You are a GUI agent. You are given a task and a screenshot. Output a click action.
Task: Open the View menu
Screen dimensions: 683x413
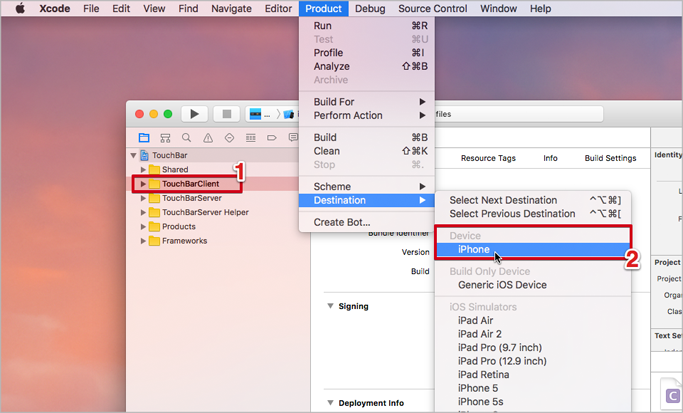(154, 8)
